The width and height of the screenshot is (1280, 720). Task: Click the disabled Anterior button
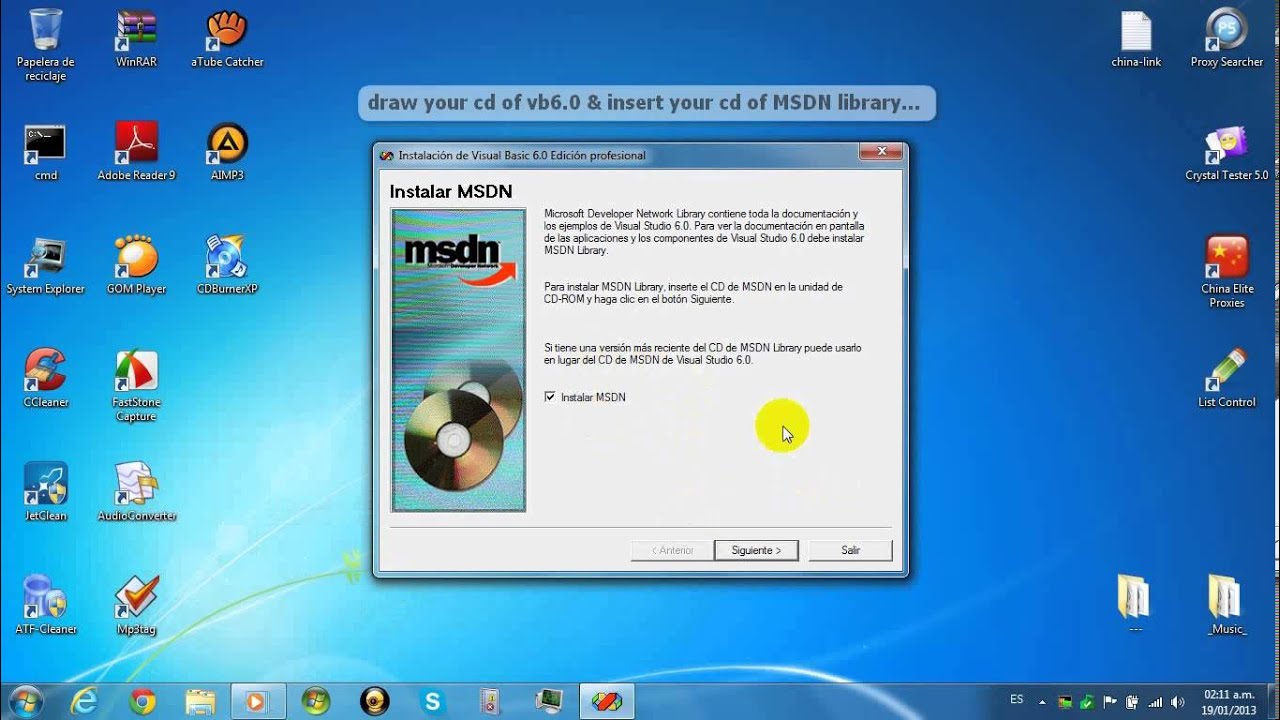pos(672,550)
